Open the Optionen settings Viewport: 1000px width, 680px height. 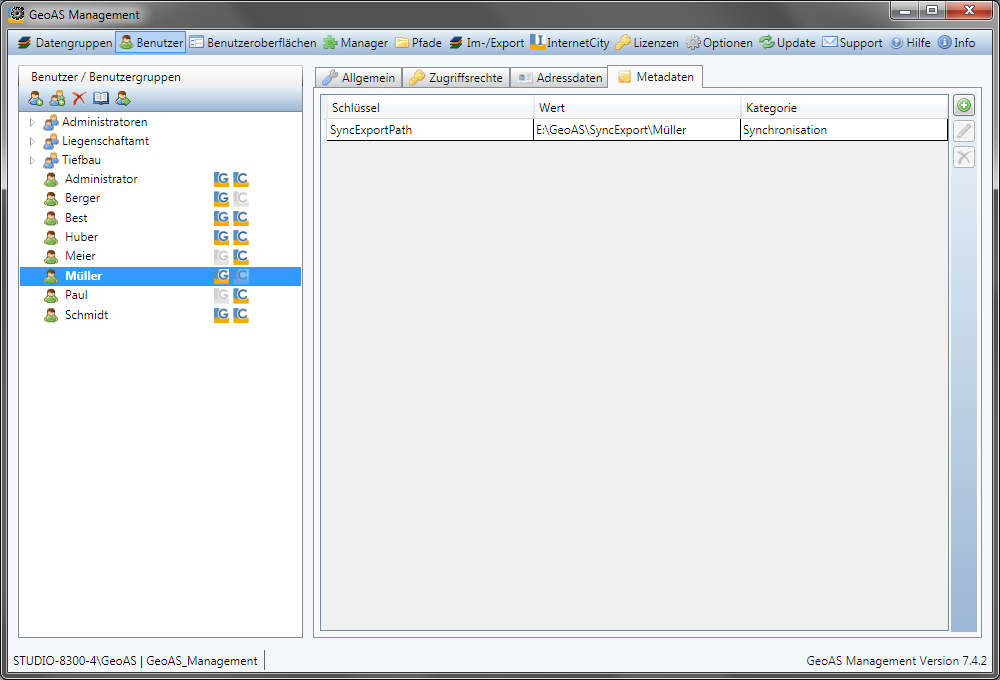718,43
